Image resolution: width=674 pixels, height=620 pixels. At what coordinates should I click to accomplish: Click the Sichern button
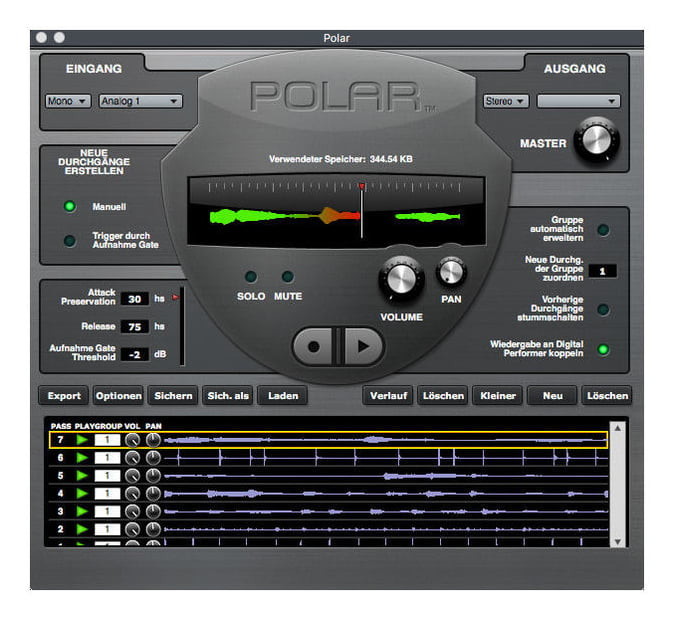pos(173,396)
